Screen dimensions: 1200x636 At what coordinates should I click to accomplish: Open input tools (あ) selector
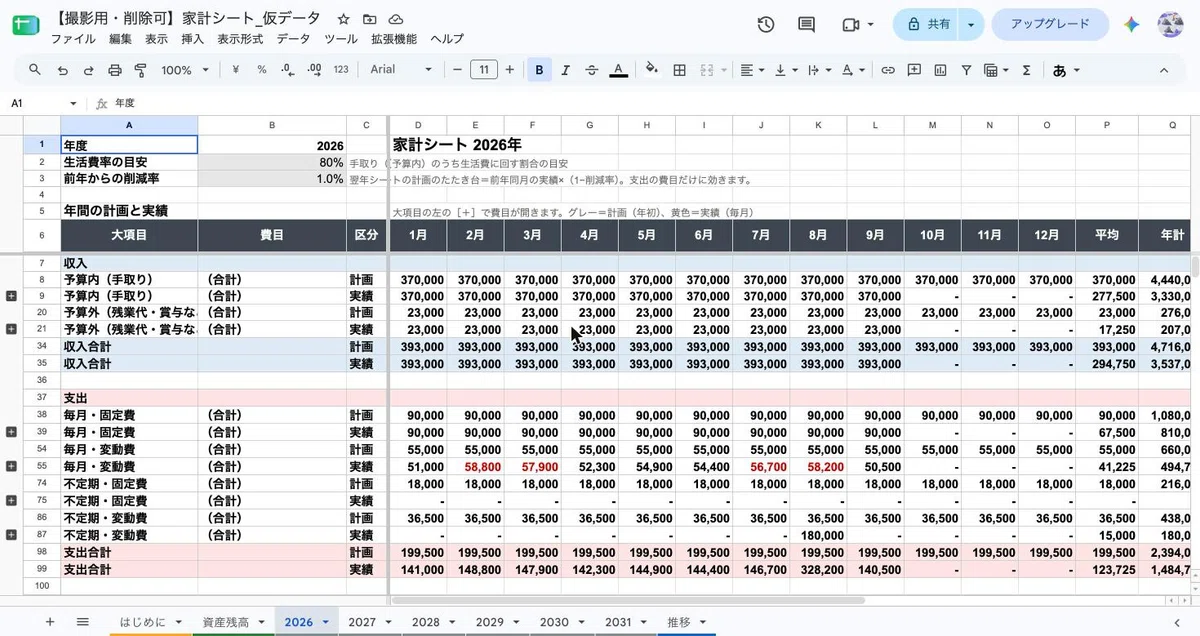pos(1066,70)
